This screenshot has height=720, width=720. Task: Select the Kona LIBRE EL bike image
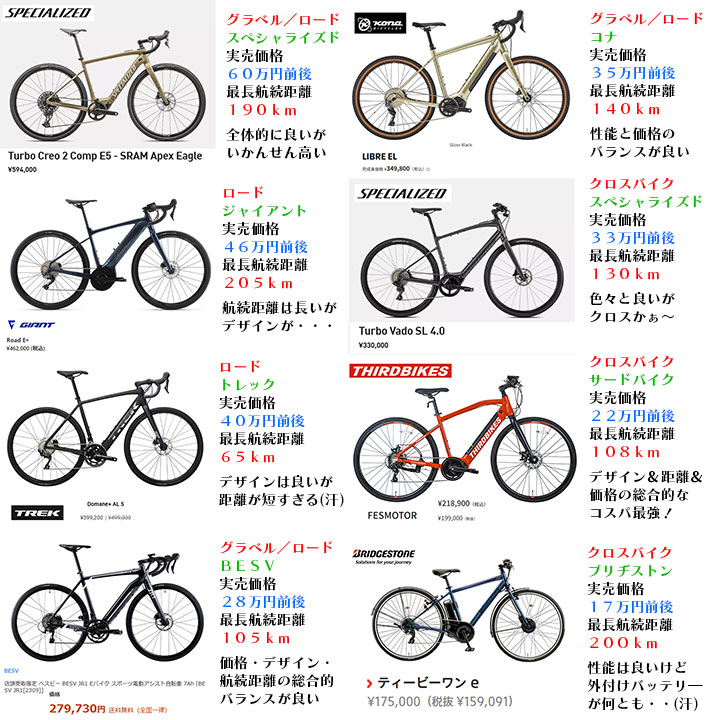coord(461,76)
